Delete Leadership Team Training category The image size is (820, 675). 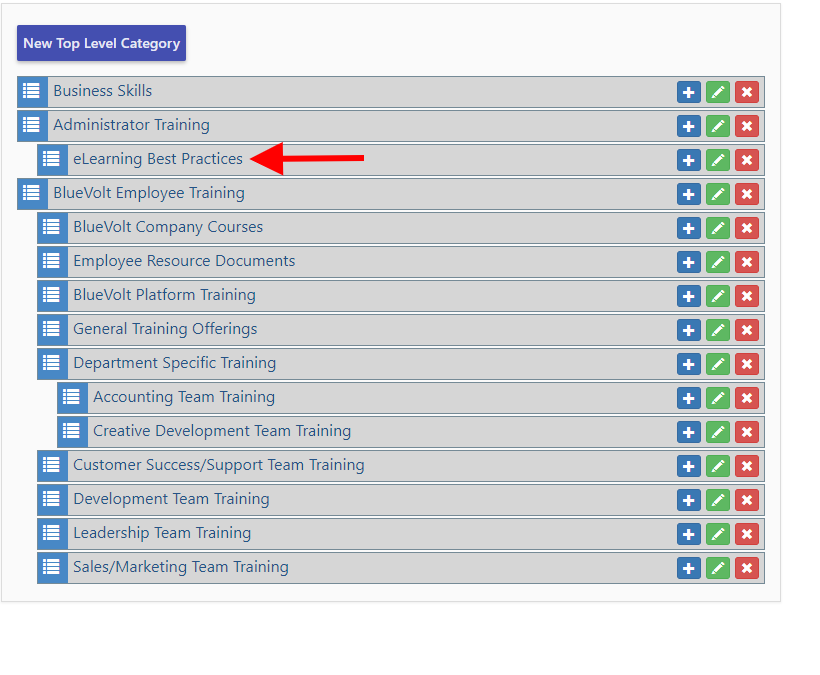click(x=747, y=534)
